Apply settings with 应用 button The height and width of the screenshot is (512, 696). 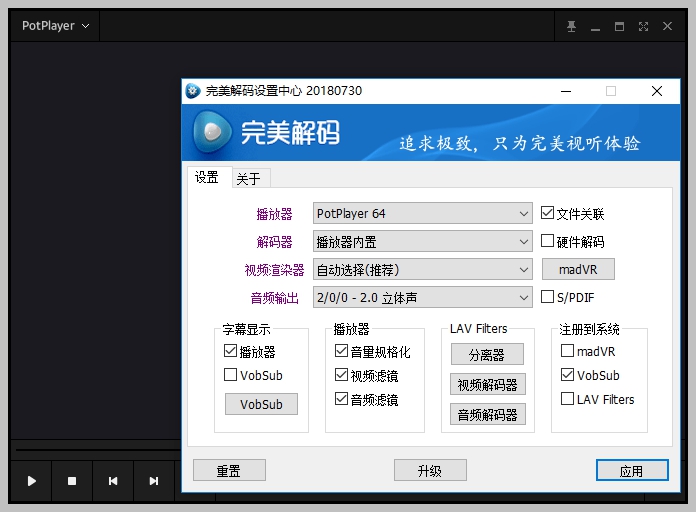[x=632, y=470]
